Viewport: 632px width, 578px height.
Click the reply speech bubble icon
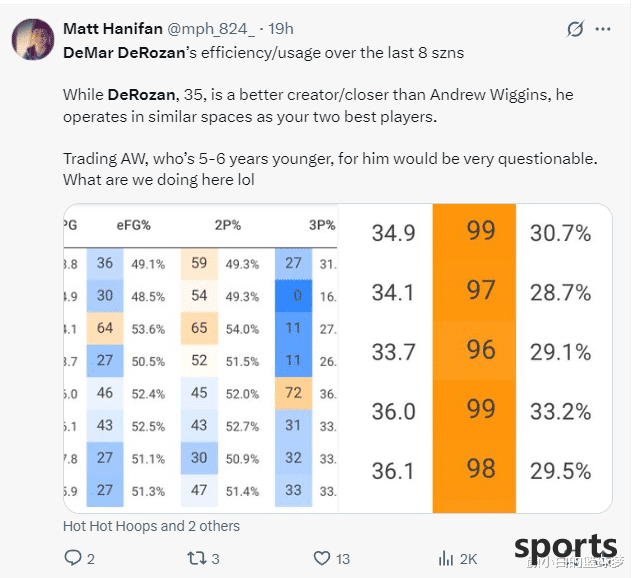pyautogui.click(x=73, y=558)
